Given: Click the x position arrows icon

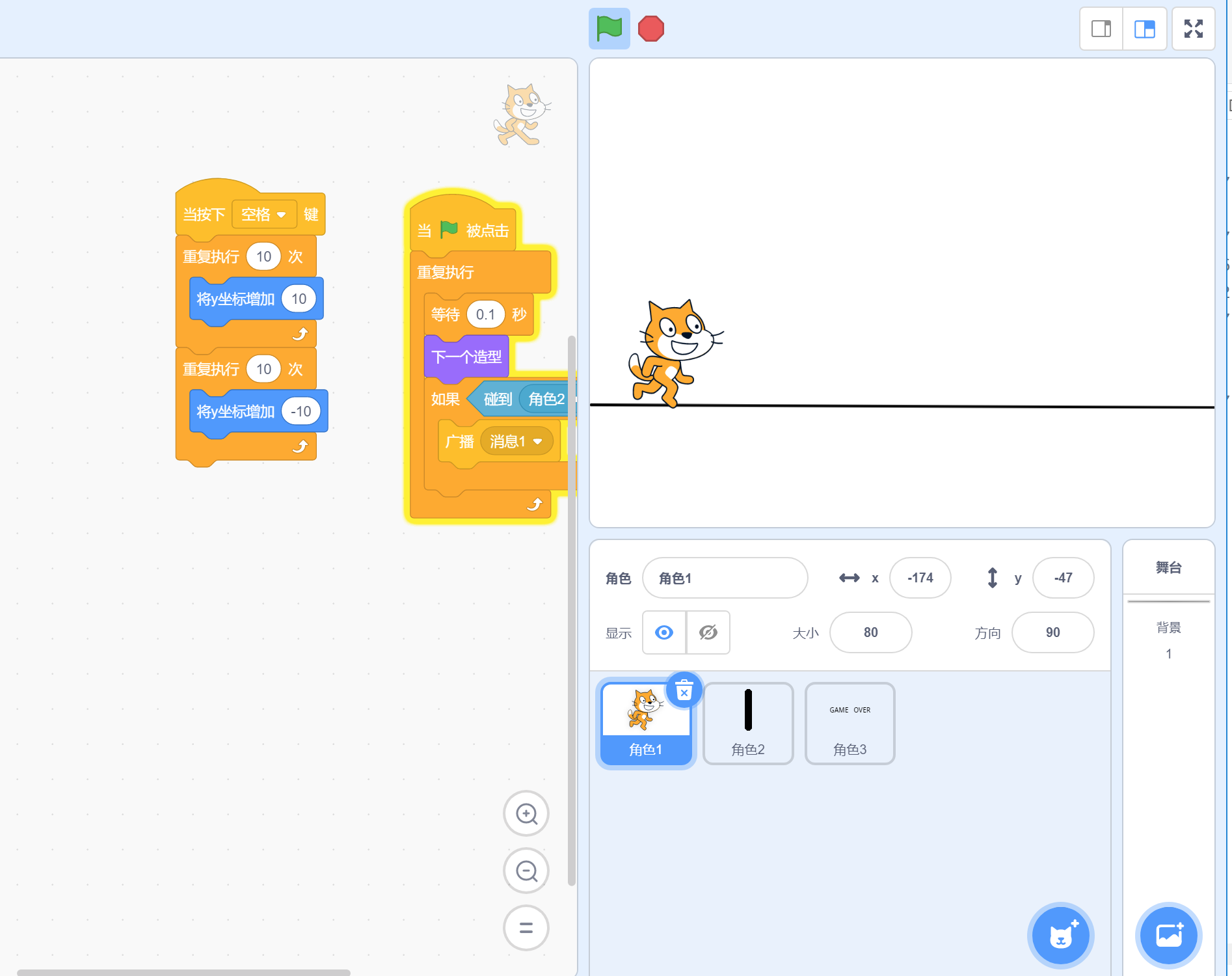Looking at the screenshot, I should click(849, 578).
